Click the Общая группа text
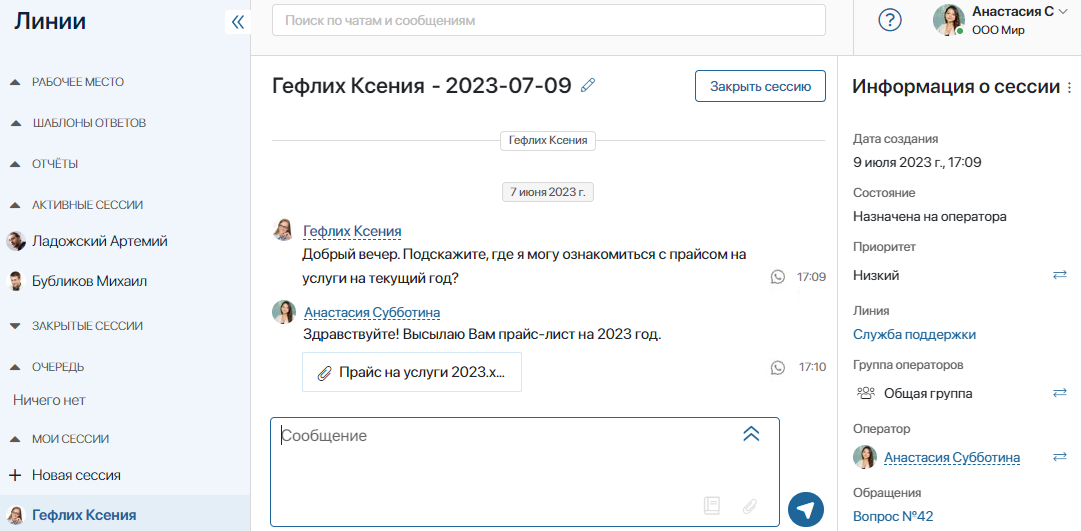This screenshot has width=1081, height=531. coord(928,394)
